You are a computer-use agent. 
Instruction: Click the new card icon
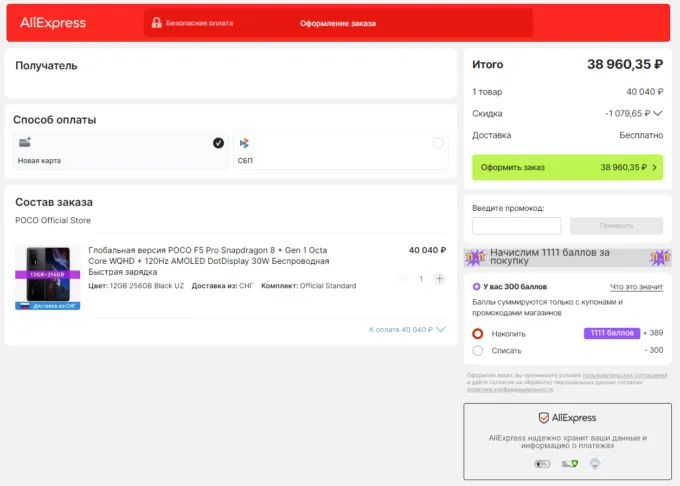[25, 143]
